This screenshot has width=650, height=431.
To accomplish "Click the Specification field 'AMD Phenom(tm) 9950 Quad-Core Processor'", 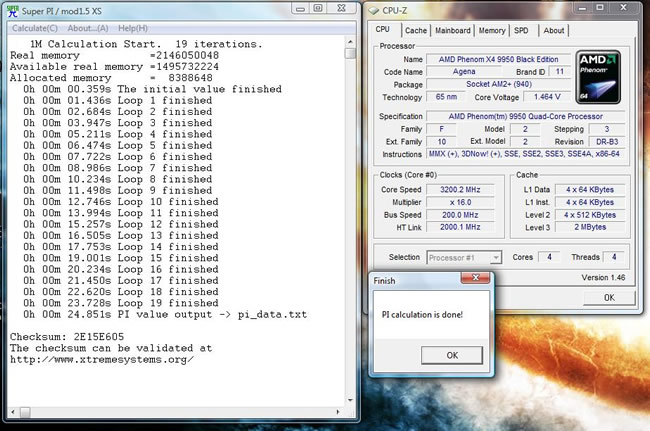I will [526, 116].
